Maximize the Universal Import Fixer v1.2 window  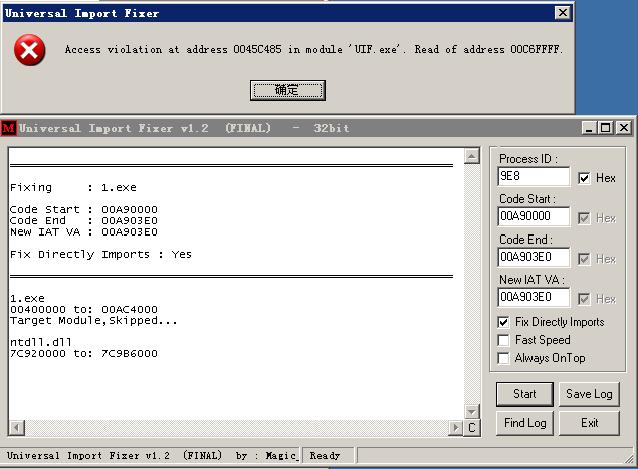pyautogui.click(x=605, y=128)
